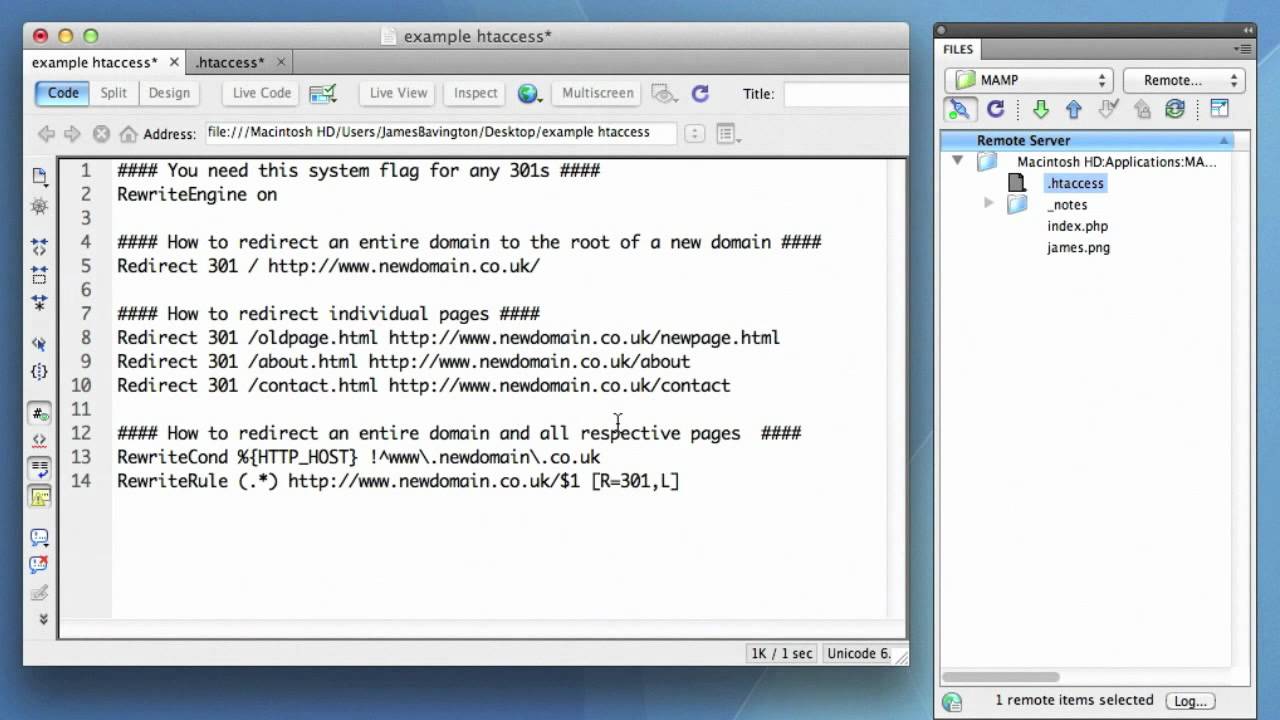Click the Open Documents icon in coding toolbar
Viewport: 1280px width, 720px height.
pyautogui.click(x=39, y=176)
